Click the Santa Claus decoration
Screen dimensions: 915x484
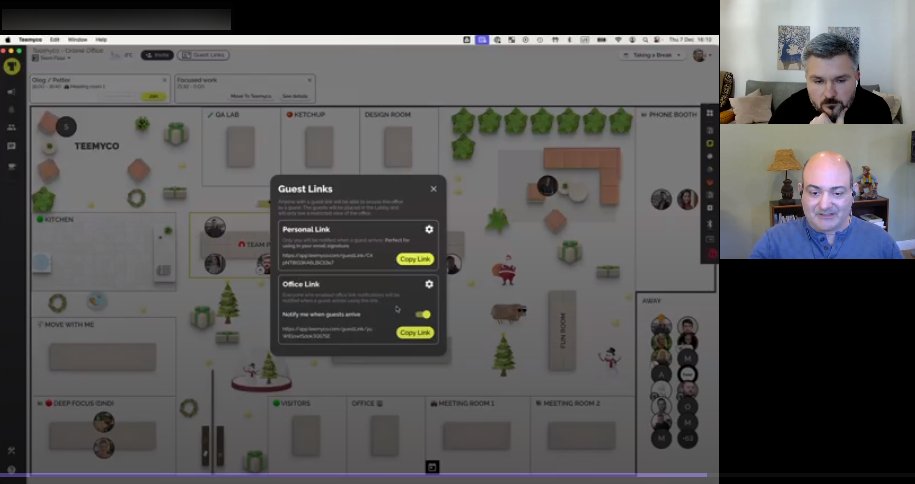tap(505, 271)
